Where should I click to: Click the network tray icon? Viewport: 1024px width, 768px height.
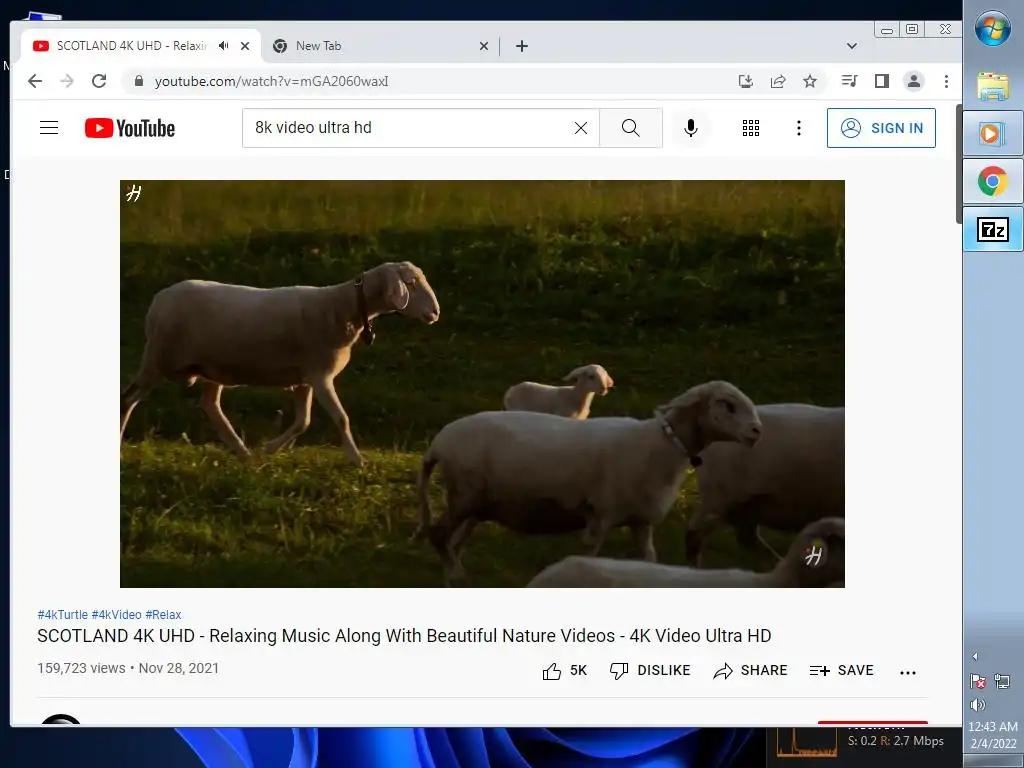(1002, 681)
